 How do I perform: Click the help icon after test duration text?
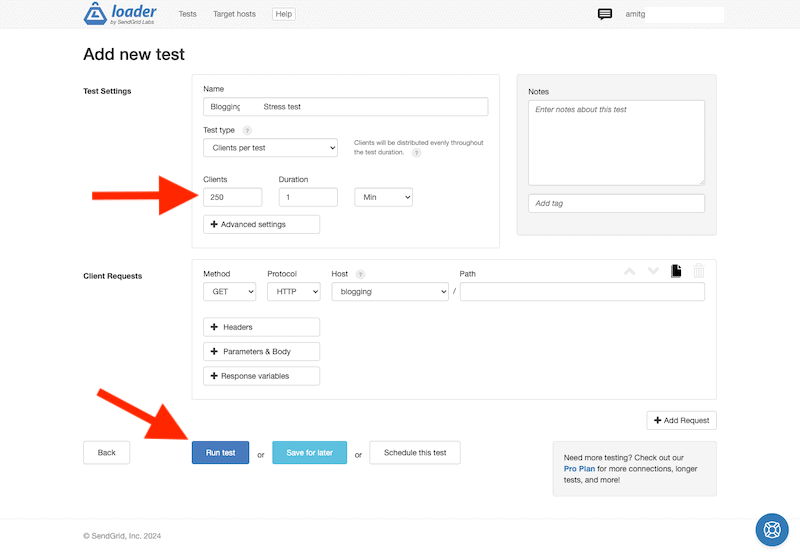[416, 153]
